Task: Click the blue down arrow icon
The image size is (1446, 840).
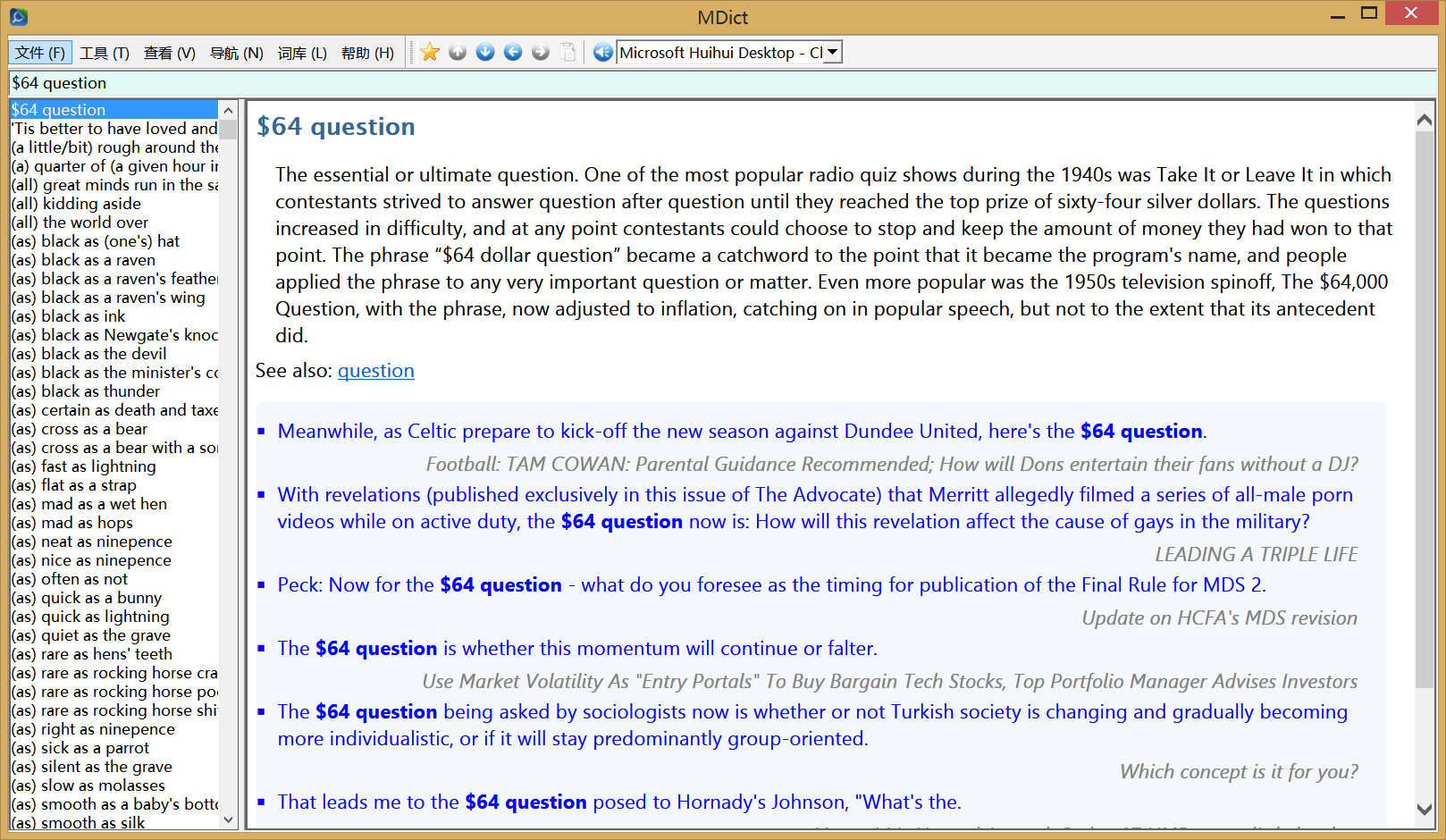Action: [x=485, y=53]
